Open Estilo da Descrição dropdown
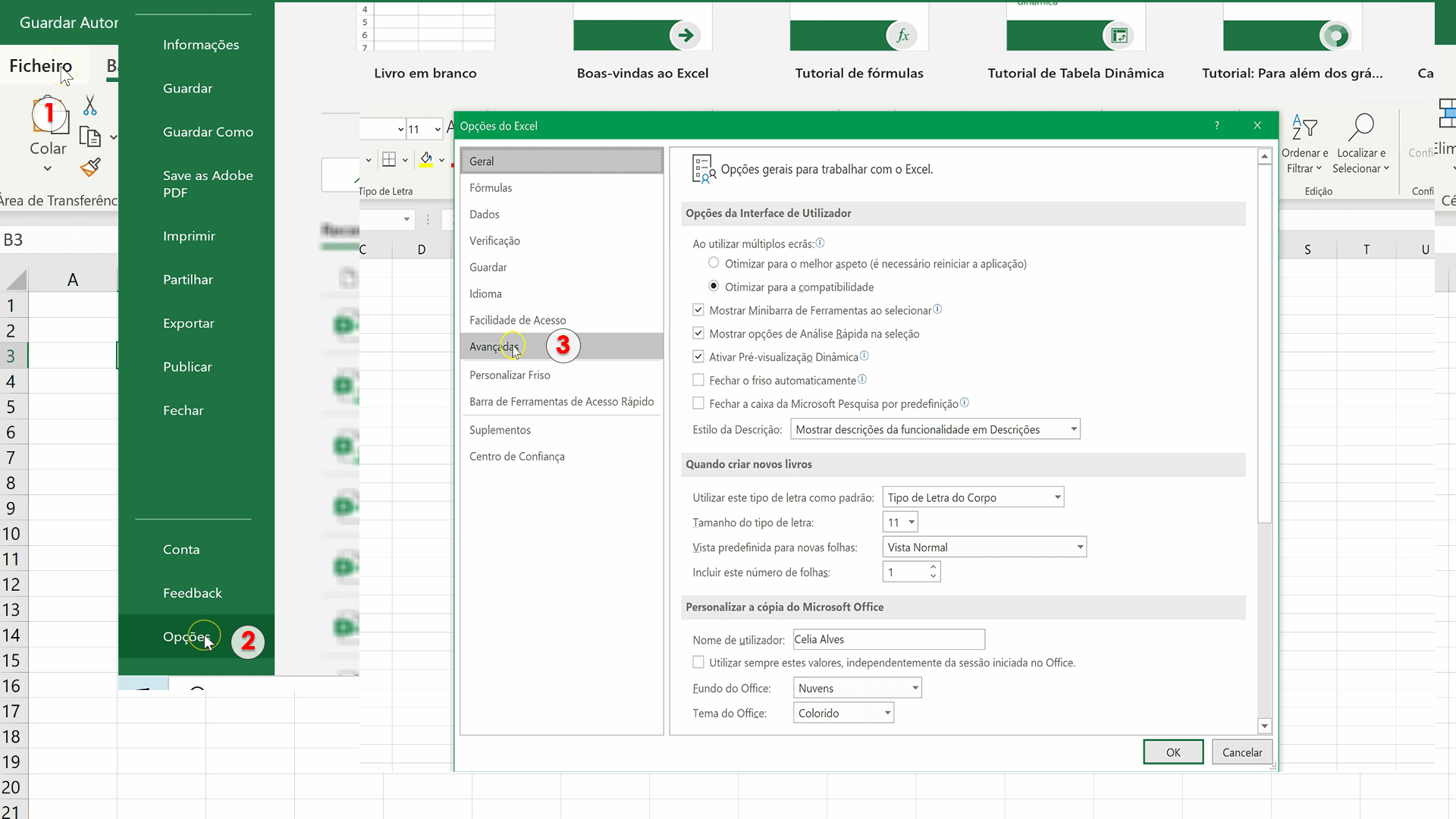The image size is (1456, 819). 935,429
